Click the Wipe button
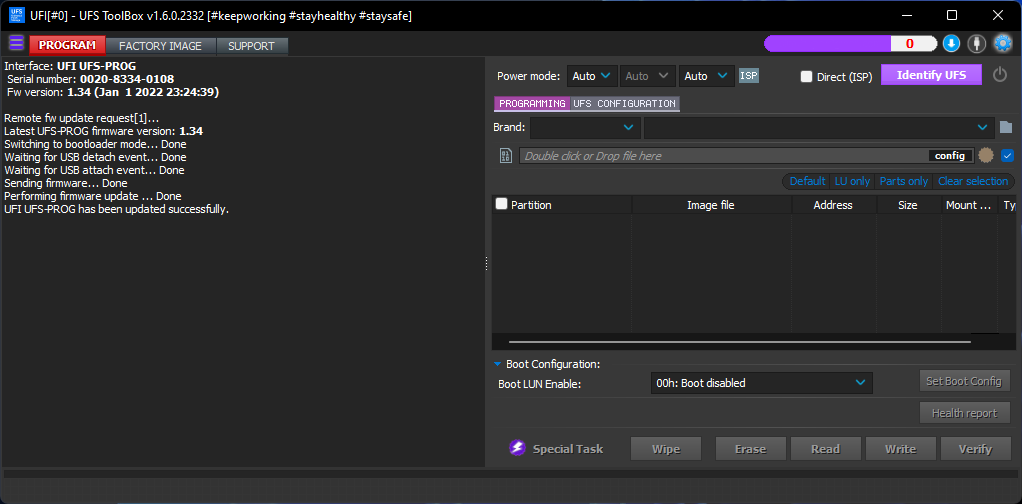The height and width of the screenshot is (504, 1022). [x=665, y=449]
